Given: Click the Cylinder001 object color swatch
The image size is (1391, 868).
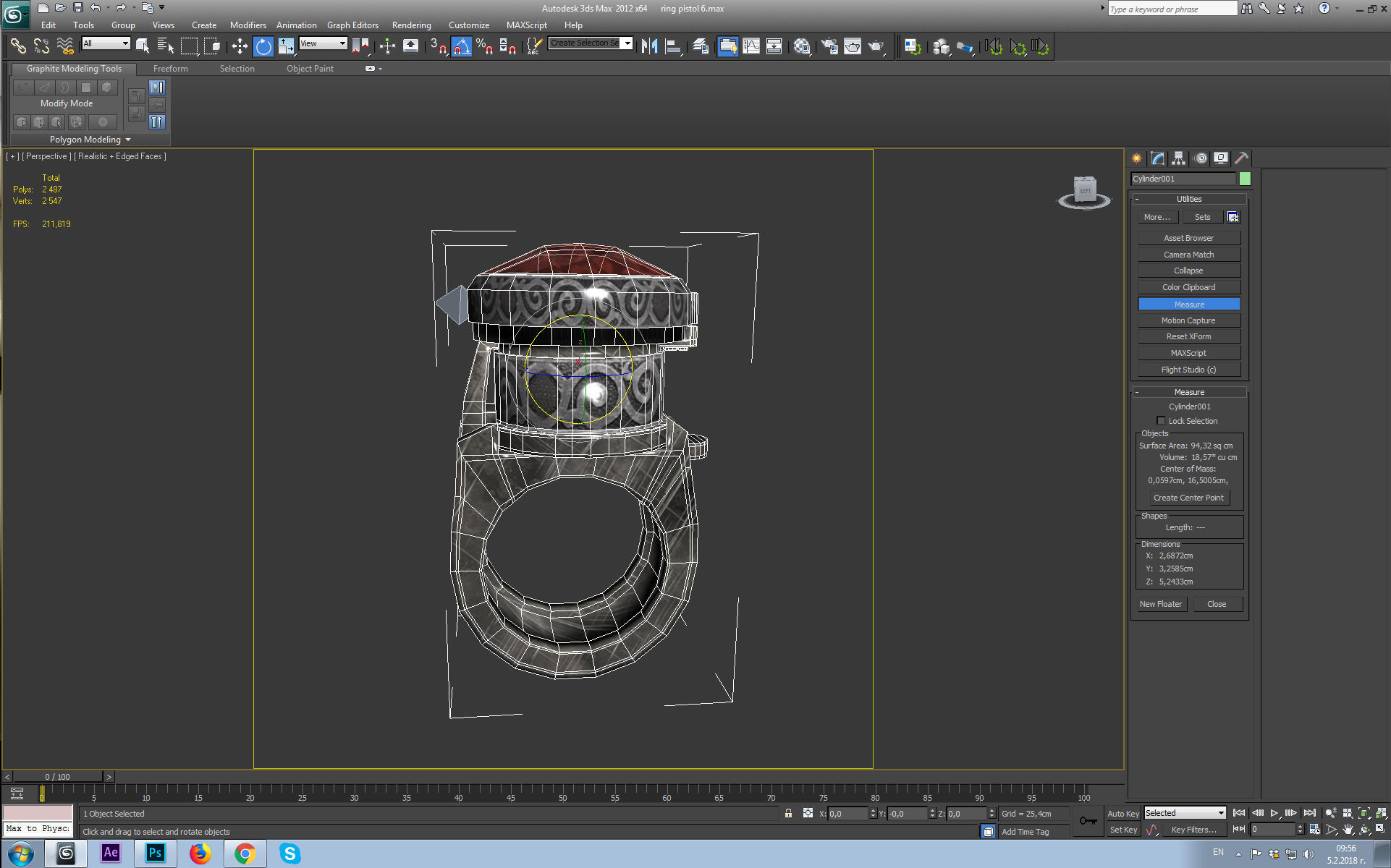Looking at the screenshot, I should tap(1245, 179).
